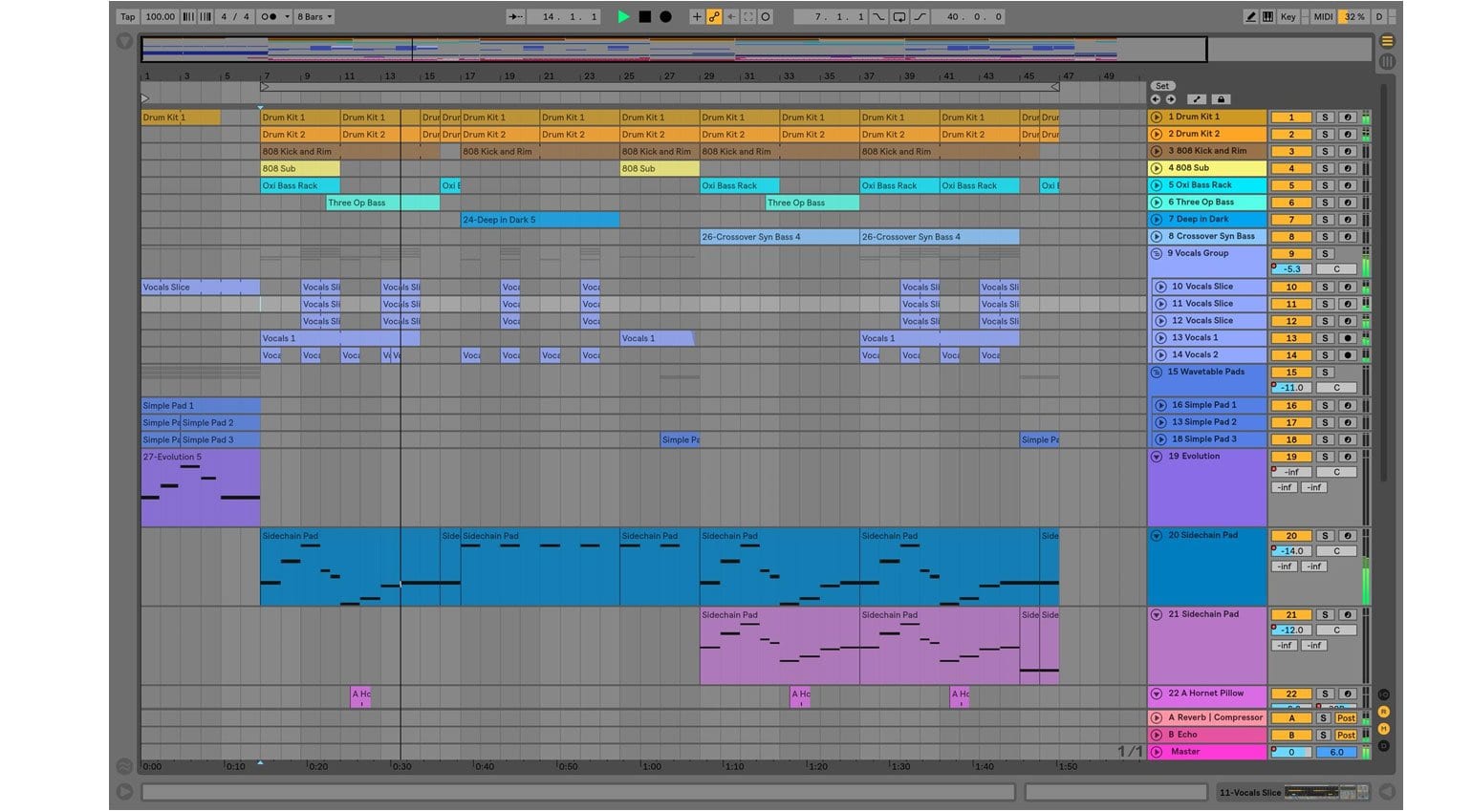Viewport: 1472px width, 812px height.
Task: Collapse the 19 Evolution track
Action: [1157, 457]
